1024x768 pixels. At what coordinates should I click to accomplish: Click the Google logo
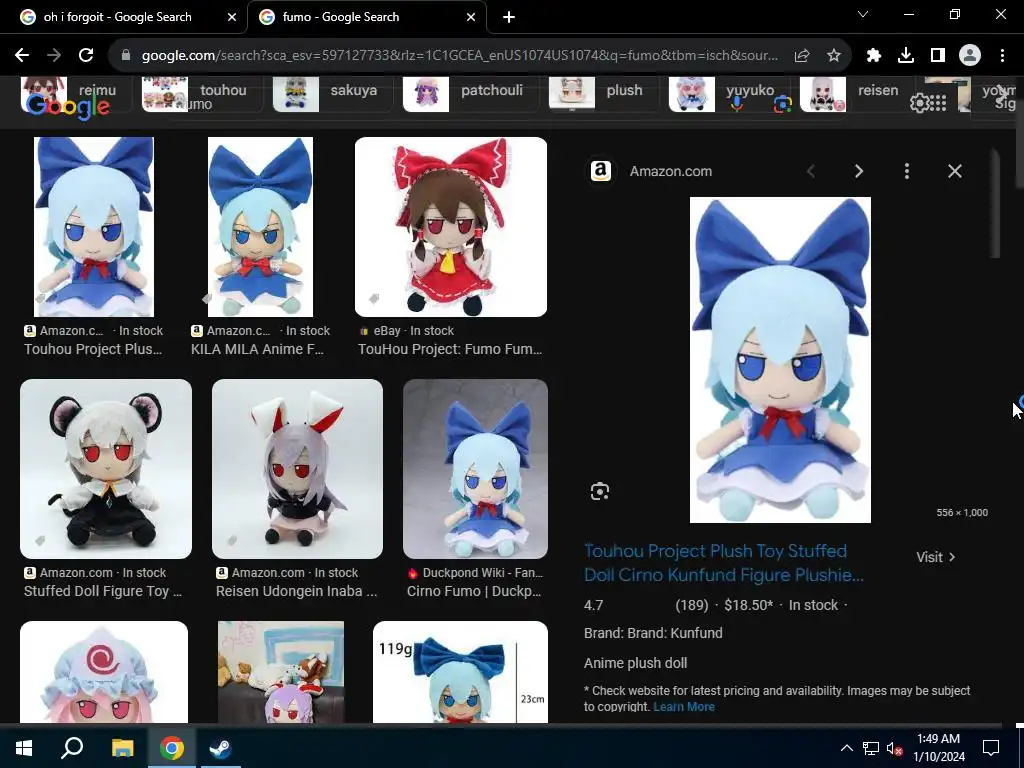coord(68,106)
